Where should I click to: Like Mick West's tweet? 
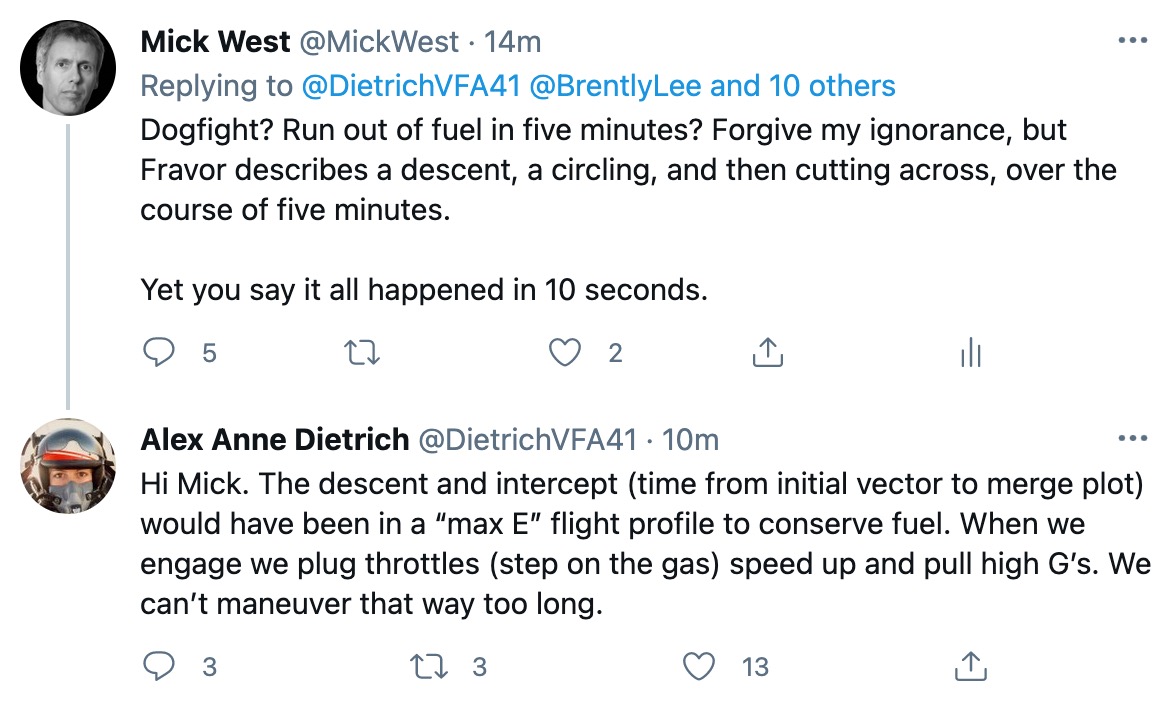point(566,353)
